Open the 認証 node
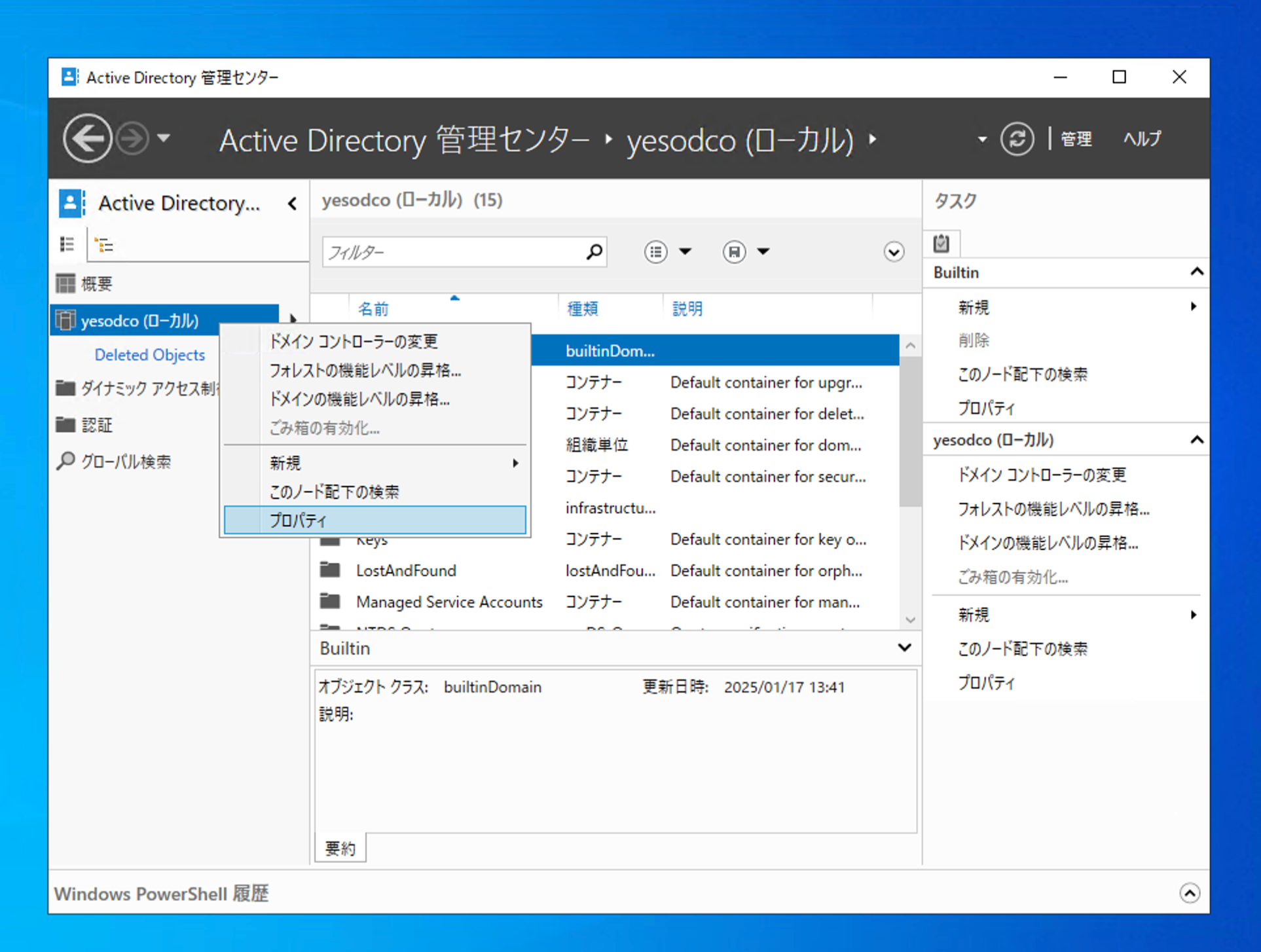Image resolution: width=1261 pixels, height=952 pixels. pyautogui.click(x=97, y=425)
